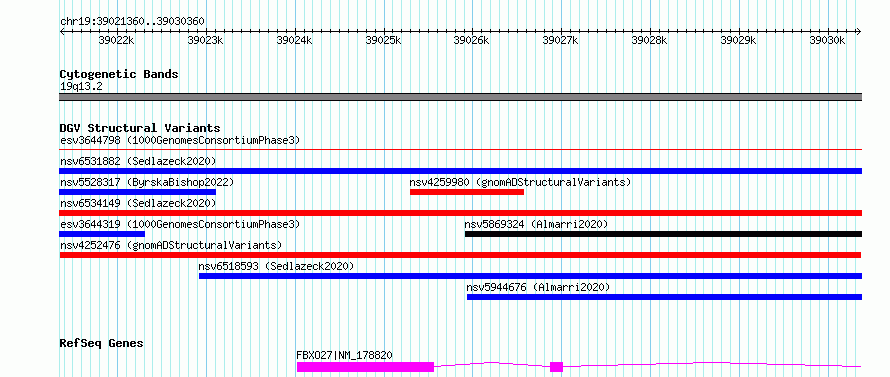The width and height of the screenshot is (890, 377).
Task: Click the FBXO27 large magenta exon block
Action: [365, 367]
